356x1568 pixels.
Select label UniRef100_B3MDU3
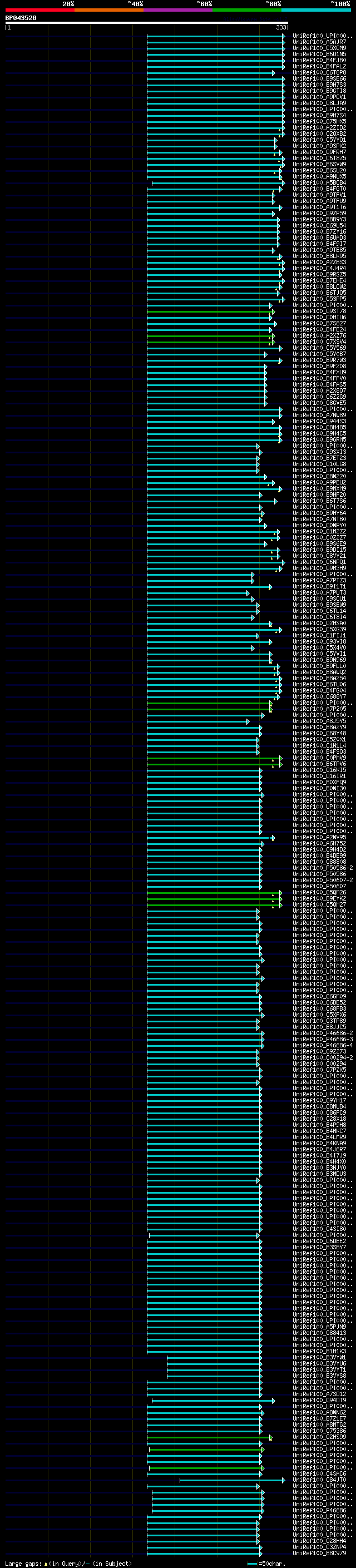[319, 1175]
